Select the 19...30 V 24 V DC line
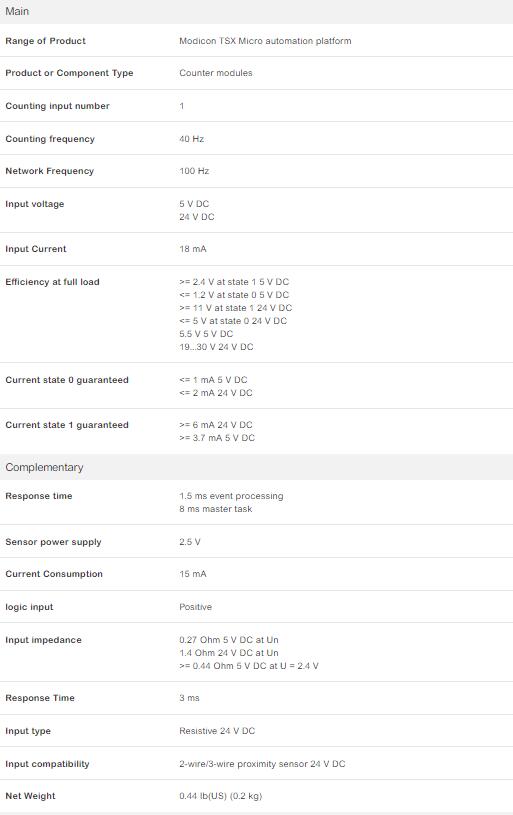 click(216, 347)
